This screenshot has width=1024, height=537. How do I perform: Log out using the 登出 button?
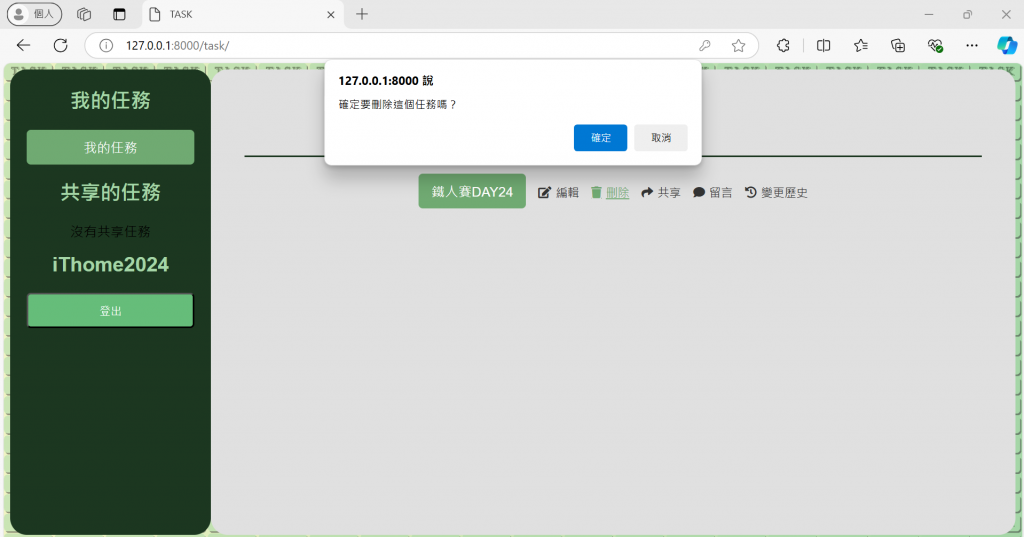click(110, 310)
